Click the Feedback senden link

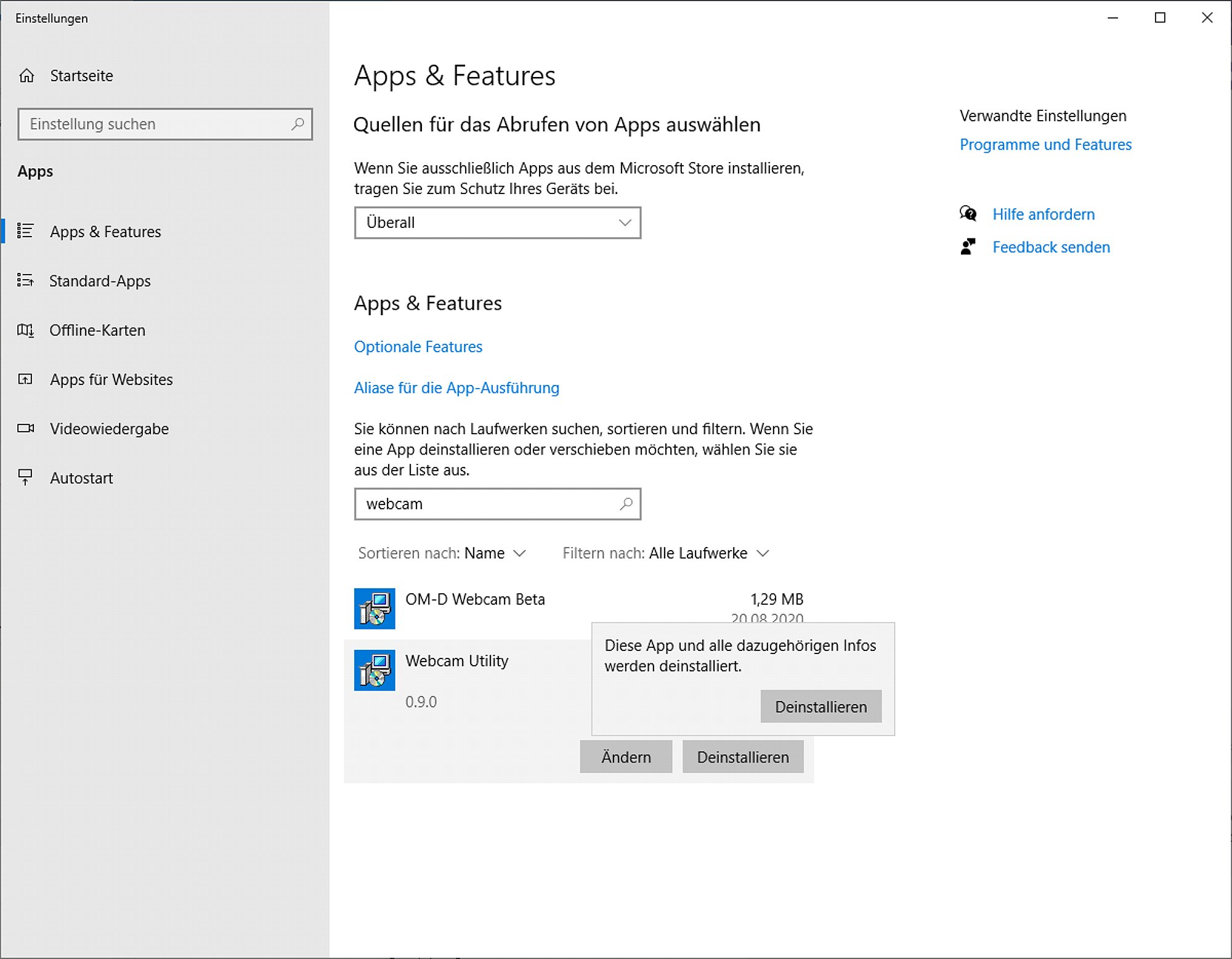pyautogui.click(x=1051, y=247)
